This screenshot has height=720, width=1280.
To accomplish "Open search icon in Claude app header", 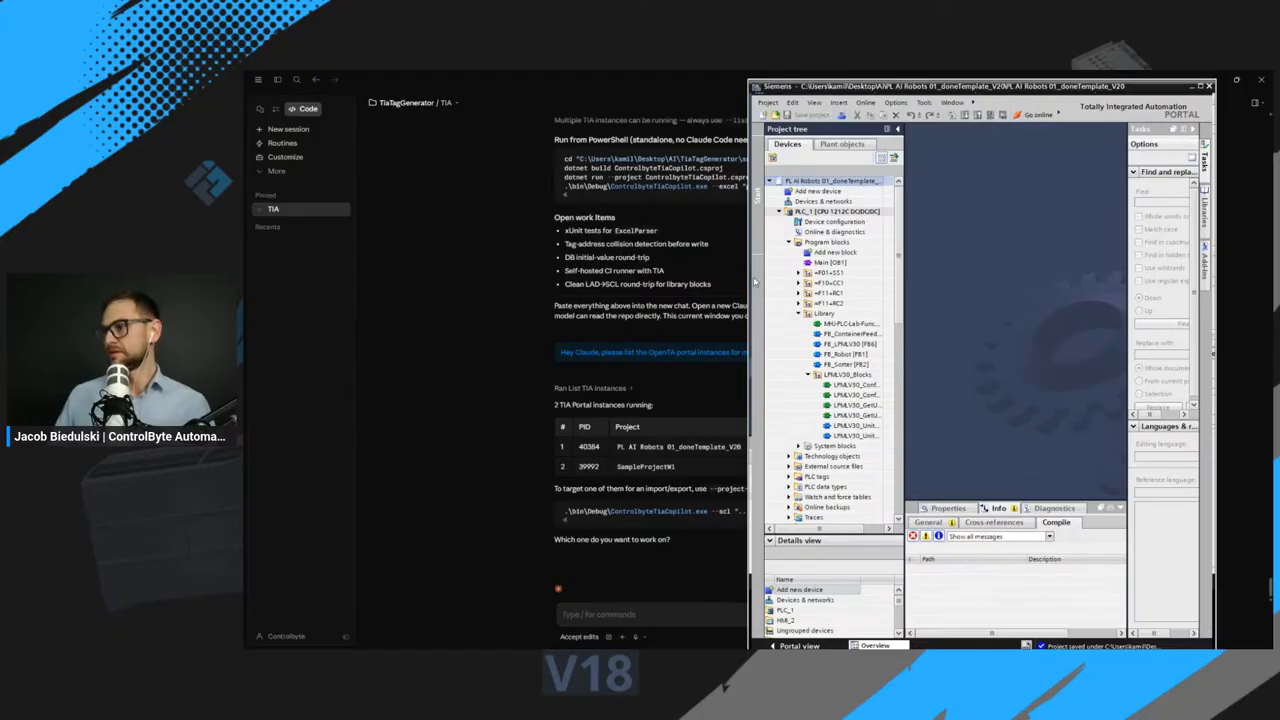I will (x=296, y=80).
